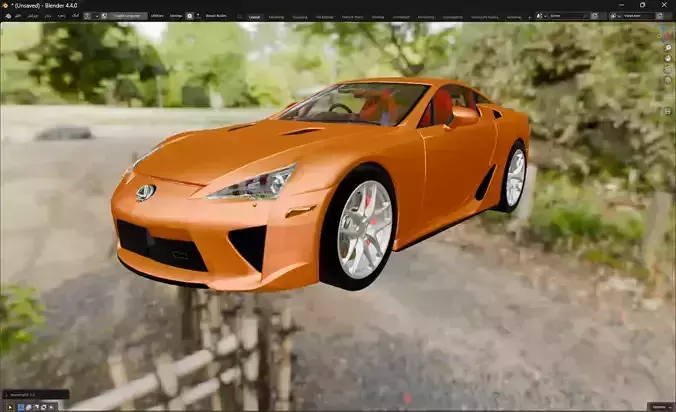Click the ViewLayer name field
Viewport: 676px width, 412px height.
pyautogui.click(x=638, y=16)
